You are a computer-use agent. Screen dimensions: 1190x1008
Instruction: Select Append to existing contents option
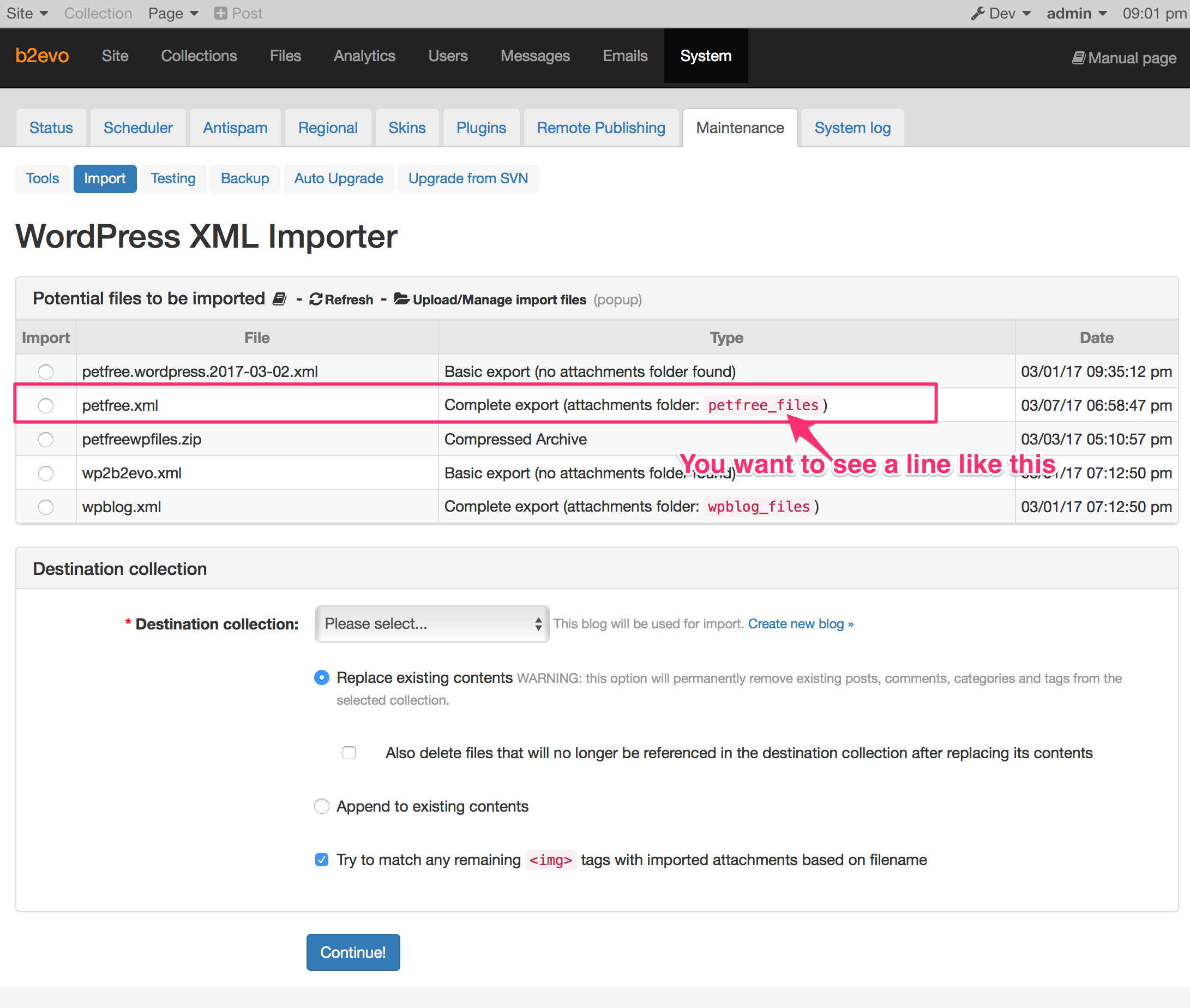[x=322, y=806]
